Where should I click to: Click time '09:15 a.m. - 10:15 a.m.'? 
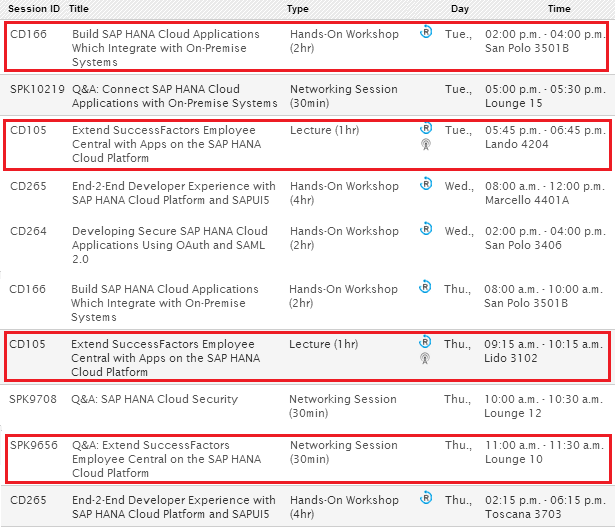coord(544,344)
